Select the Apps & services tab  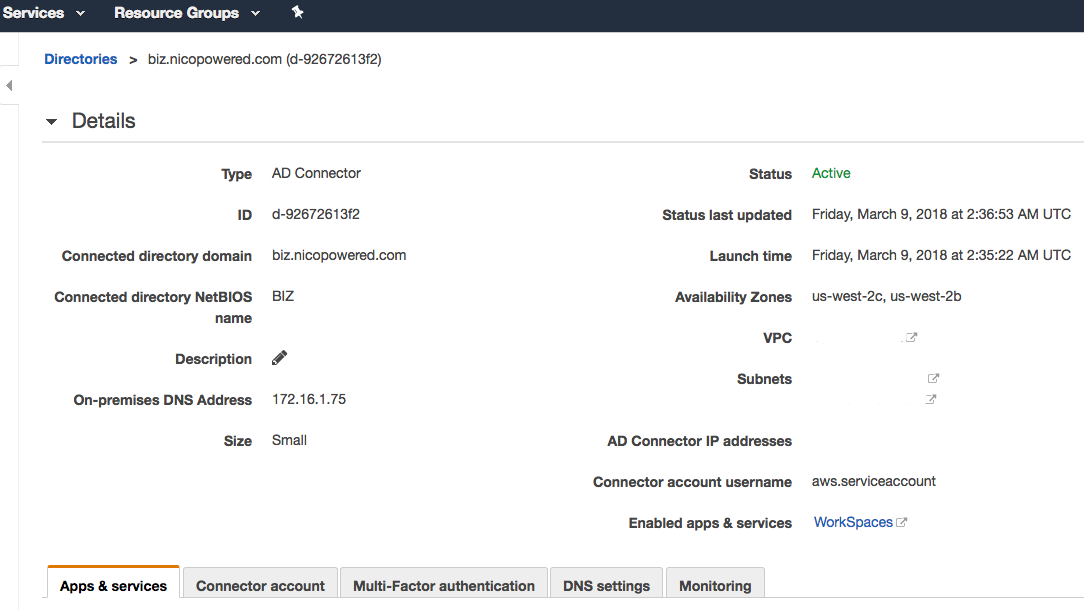(x=113, y=586)
